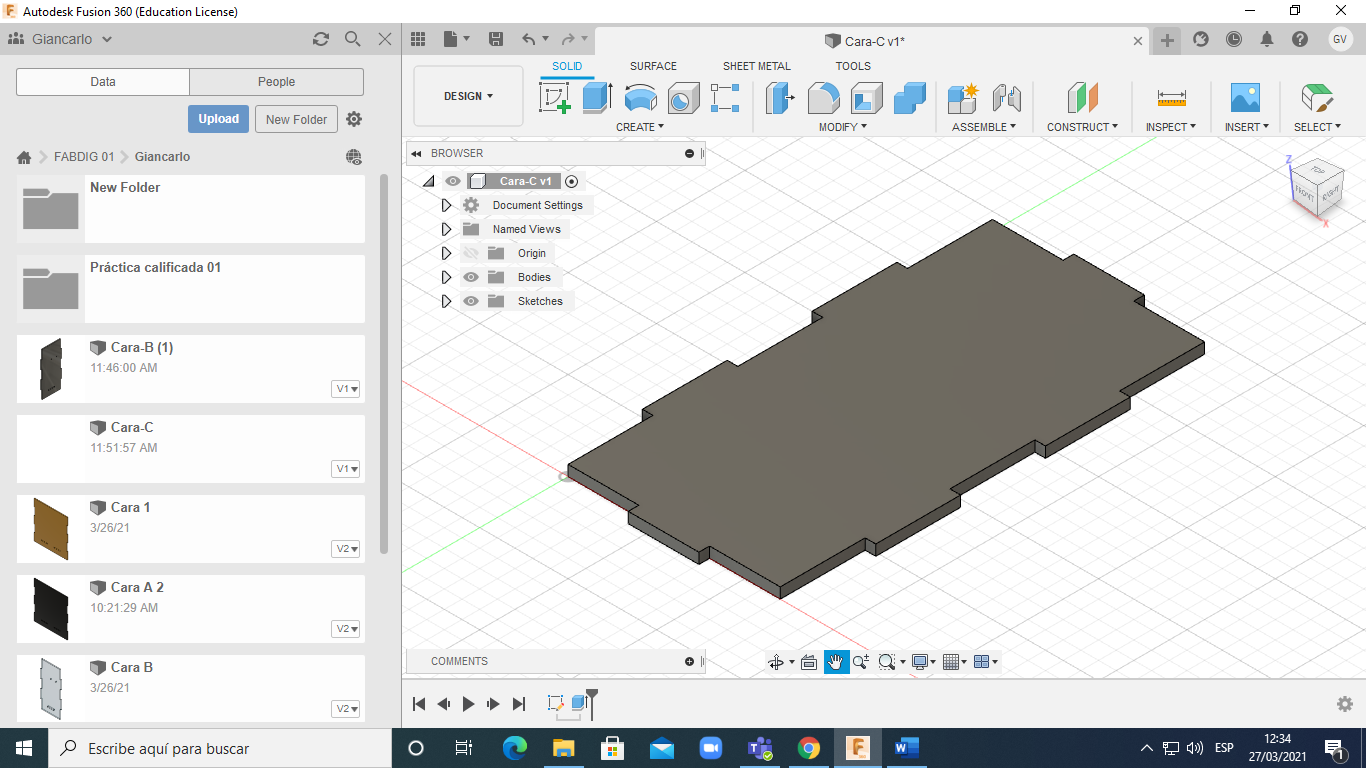Select the Fillet tool icon
1366x768 pixels.
coord(823,98)
